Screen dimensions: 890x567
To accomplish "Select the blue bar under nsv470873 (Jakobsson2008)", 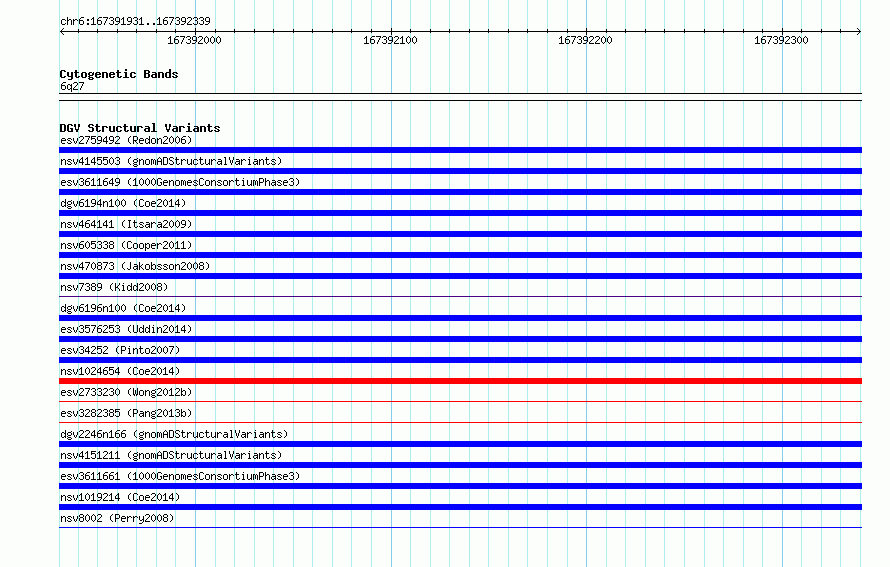I will (460, 276).
